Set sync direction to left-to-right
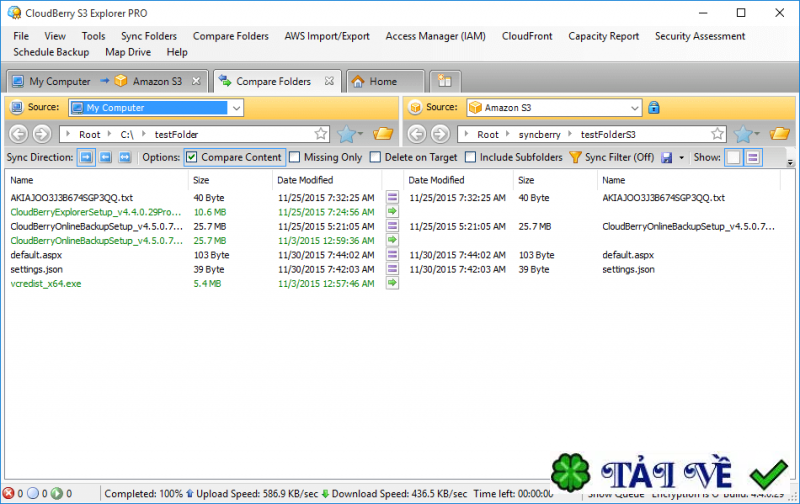The image size is (800, 504). coord(86,157)
